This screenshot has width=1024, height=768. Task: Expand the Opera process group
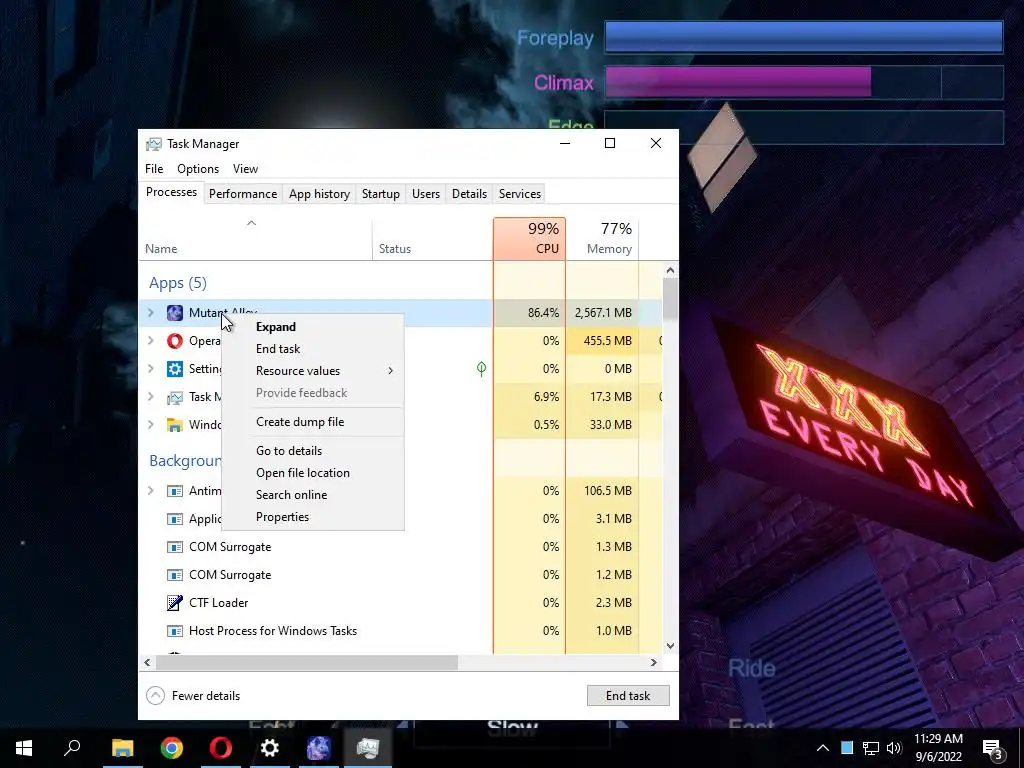pyautogui.click(x=151, y=341)
